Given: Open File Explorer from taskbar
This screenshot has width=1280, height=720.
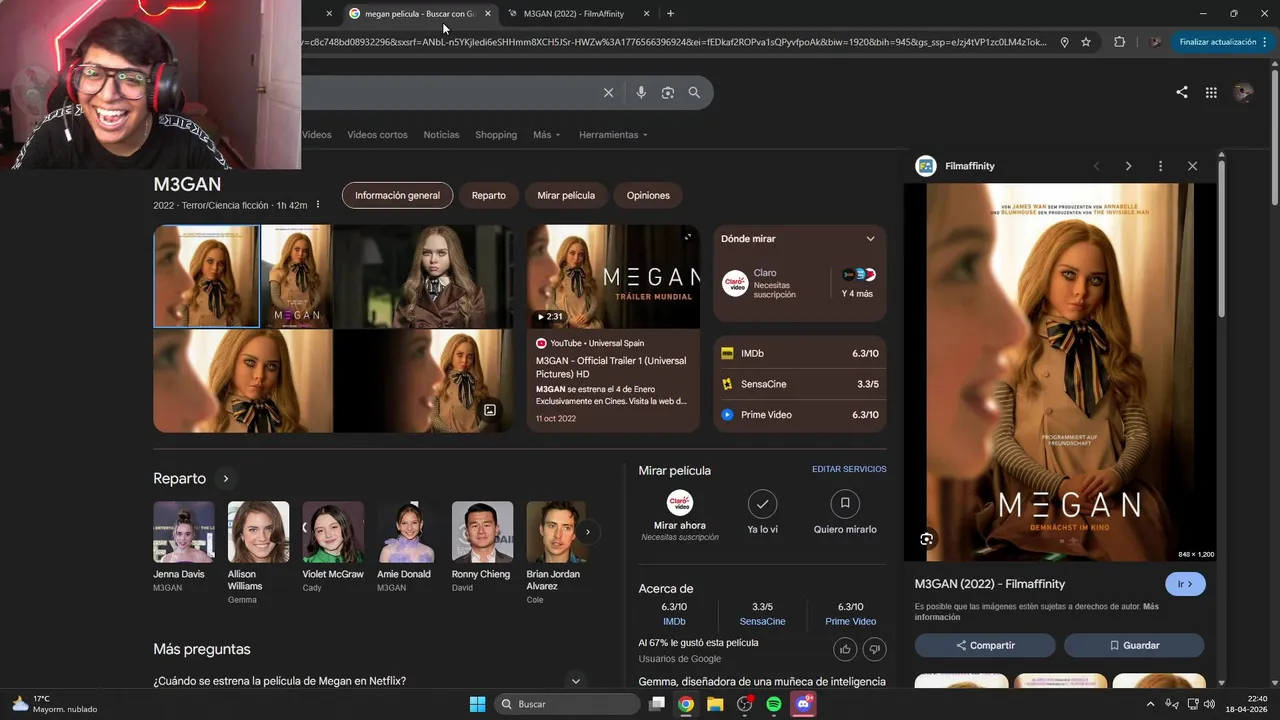Looking at the screenshot, I should pyautogui.click(x=715, y=704).
